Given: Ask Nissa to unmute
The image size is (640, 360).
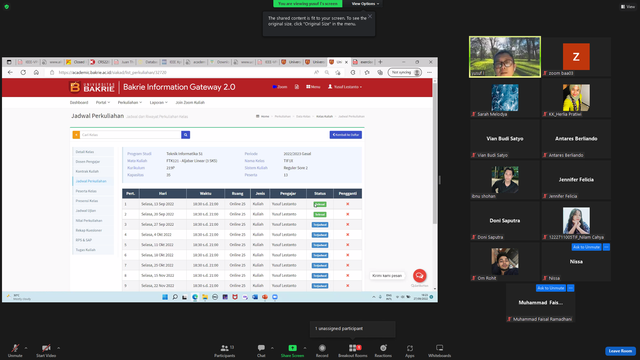Looking at the screenshot, I should 586,247.
